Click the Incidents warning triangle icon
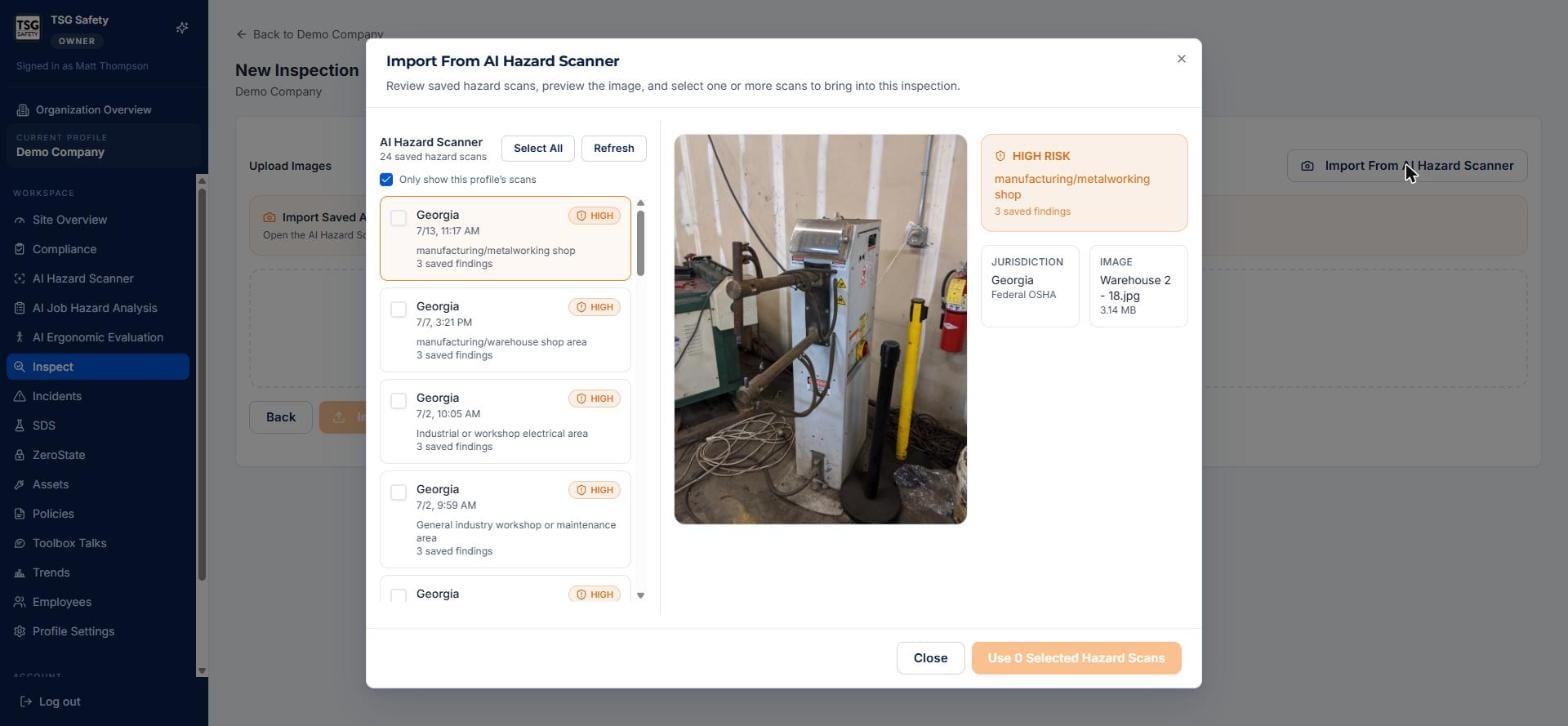The height and width of the screenshot is (726, 1568). click(x=20, y=396)
